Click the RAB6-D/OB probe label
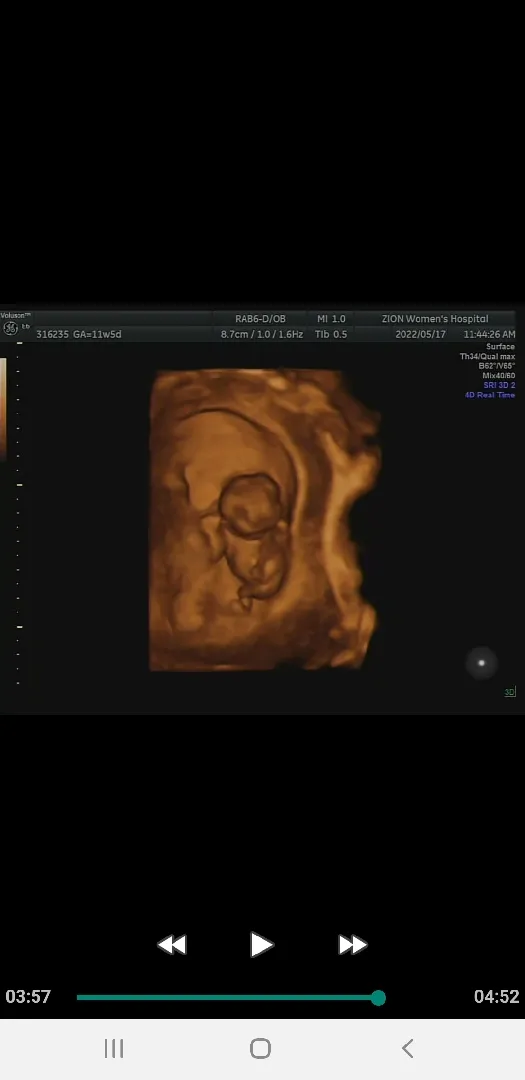Viewport: 525px width, 1080px height. (x=260, y=319)
